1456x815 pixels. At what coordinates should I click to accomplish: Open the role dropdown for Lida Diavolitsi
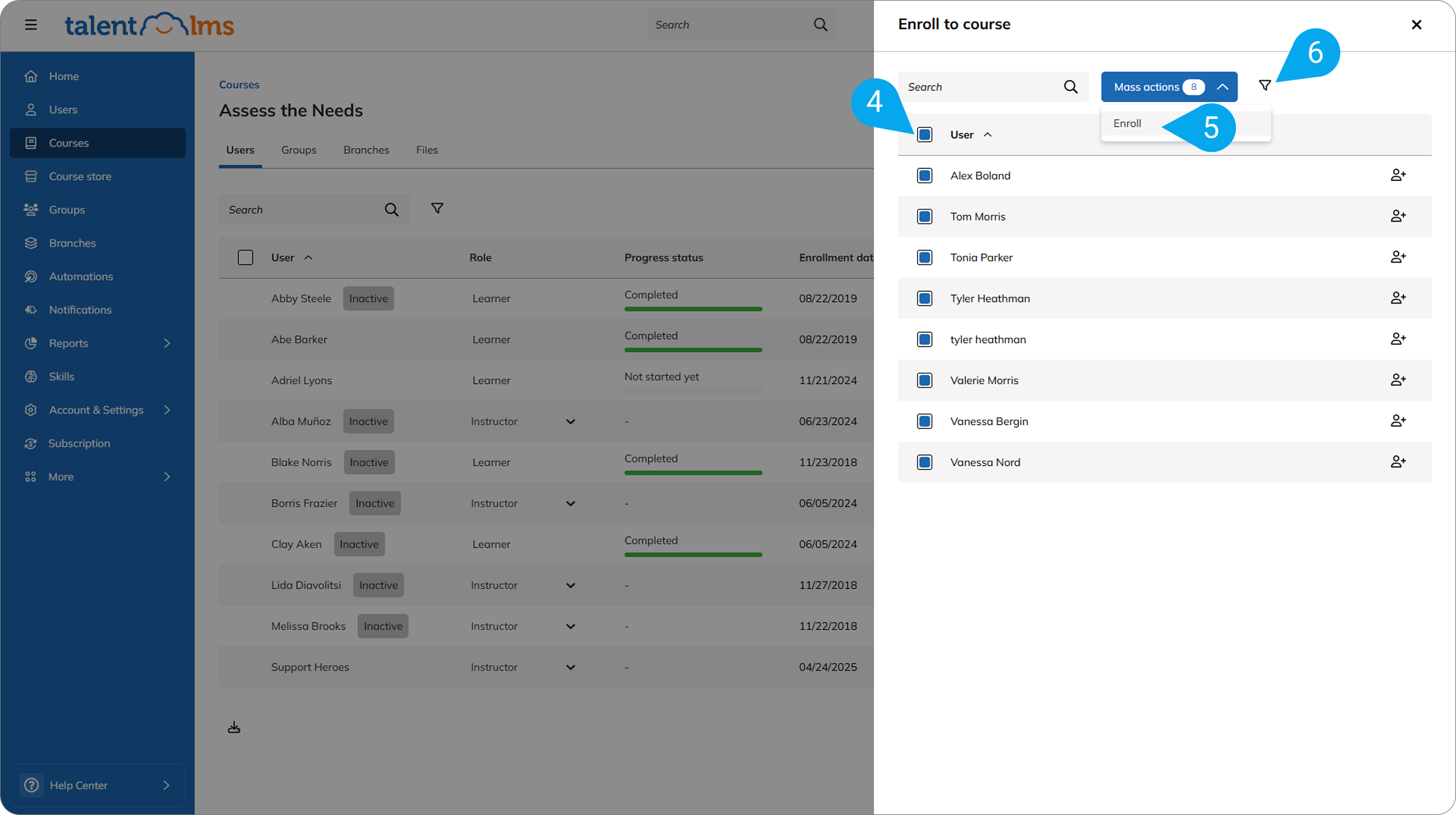click(x=571, y=585)
